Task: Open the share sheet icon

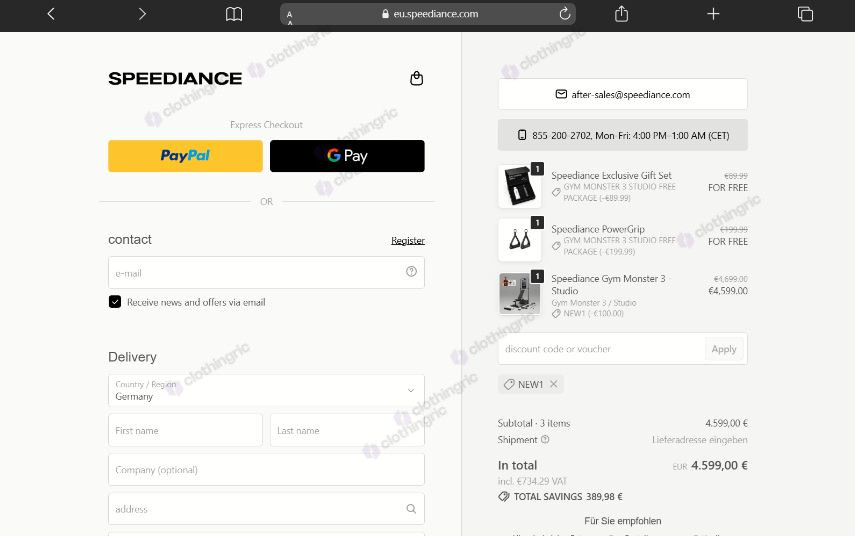Action: (622, 14)
